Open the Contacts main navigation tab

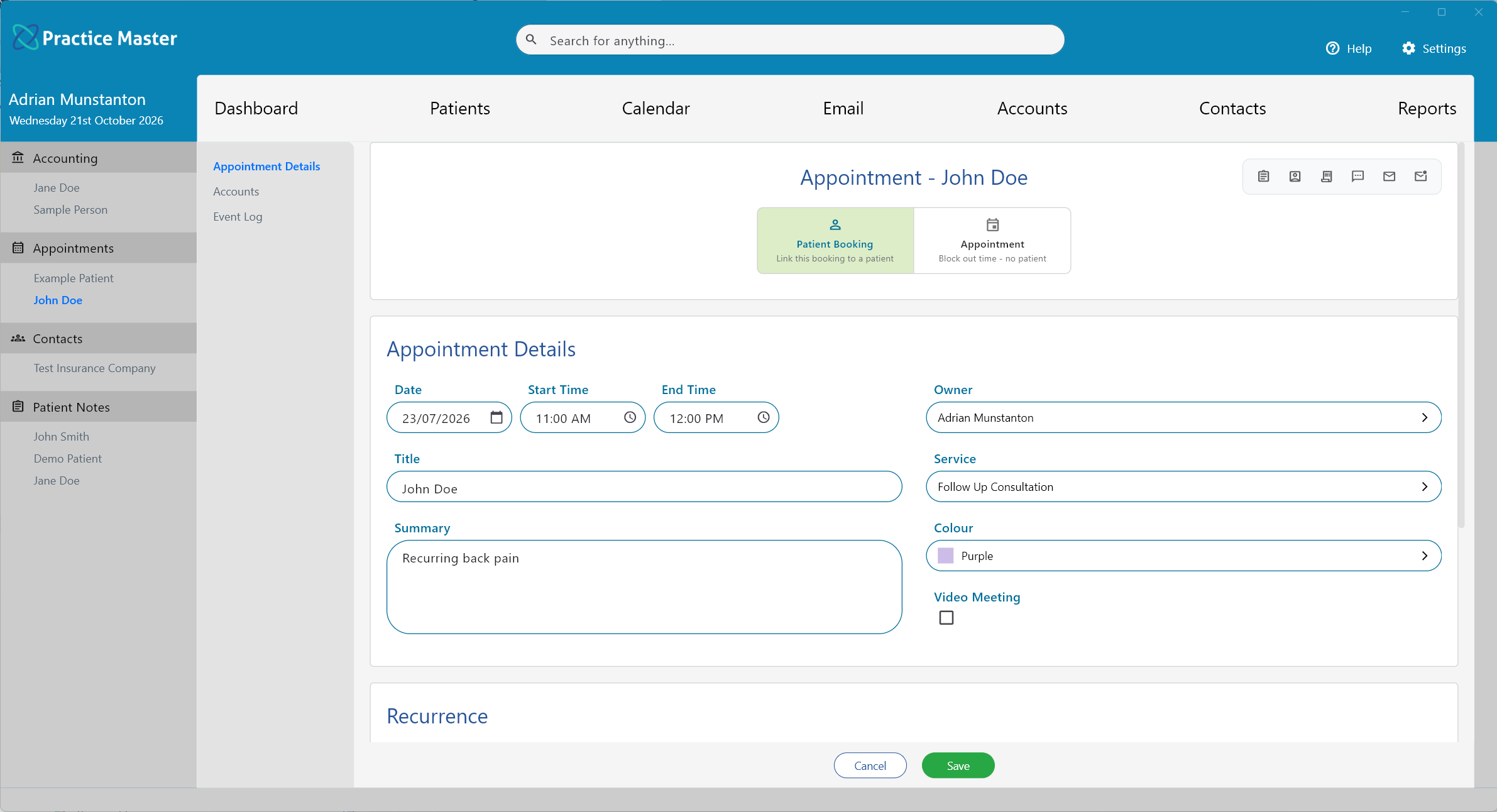point(1232,108)
